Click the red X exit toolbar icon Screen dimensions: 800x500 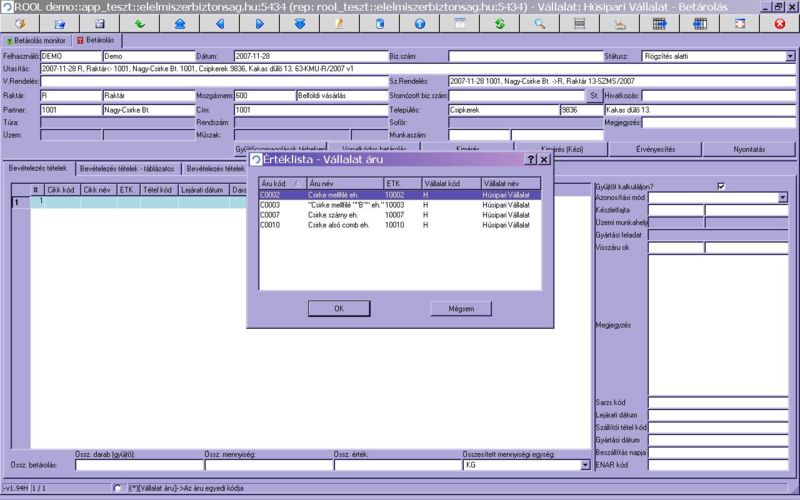coord(779,23)
